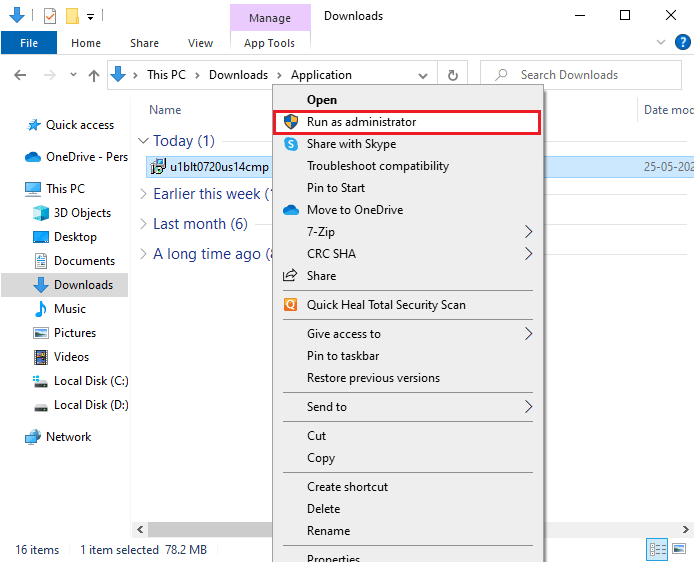The width and height of the screenshot is (695, 562).
Task: Expand the A long time ago group
Action: pyautogui.click(x=143, y=254)
